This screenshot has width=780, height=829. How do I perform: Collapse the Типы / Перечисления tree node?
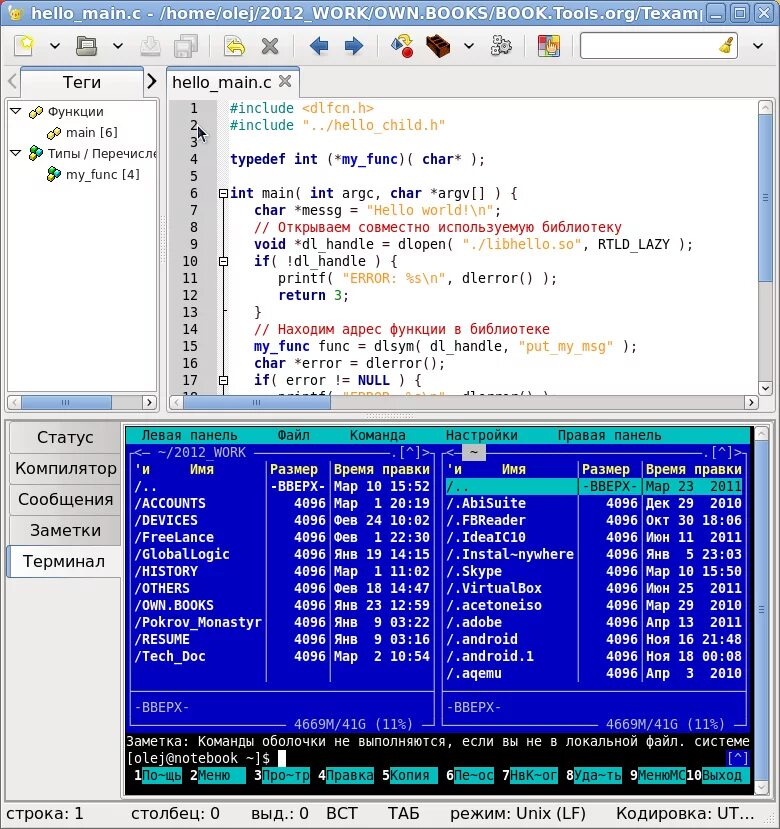pyautogui.click(x=16, y=153)
